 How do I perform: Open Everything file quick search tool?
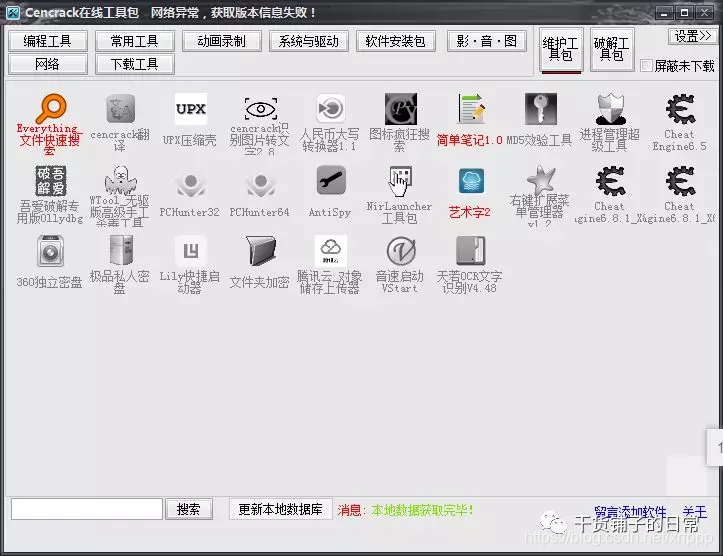(x=50, y=109)
